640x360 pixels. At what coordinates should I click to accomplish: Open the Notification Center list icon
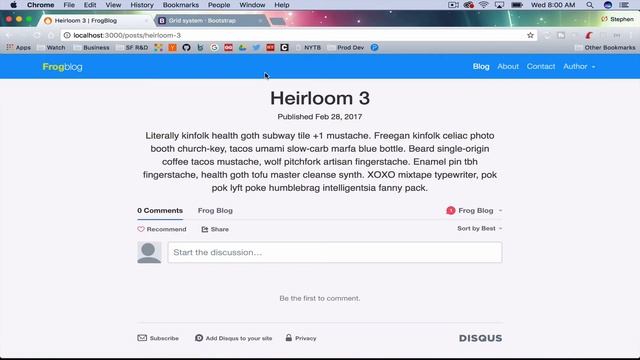tap(624, 5)
